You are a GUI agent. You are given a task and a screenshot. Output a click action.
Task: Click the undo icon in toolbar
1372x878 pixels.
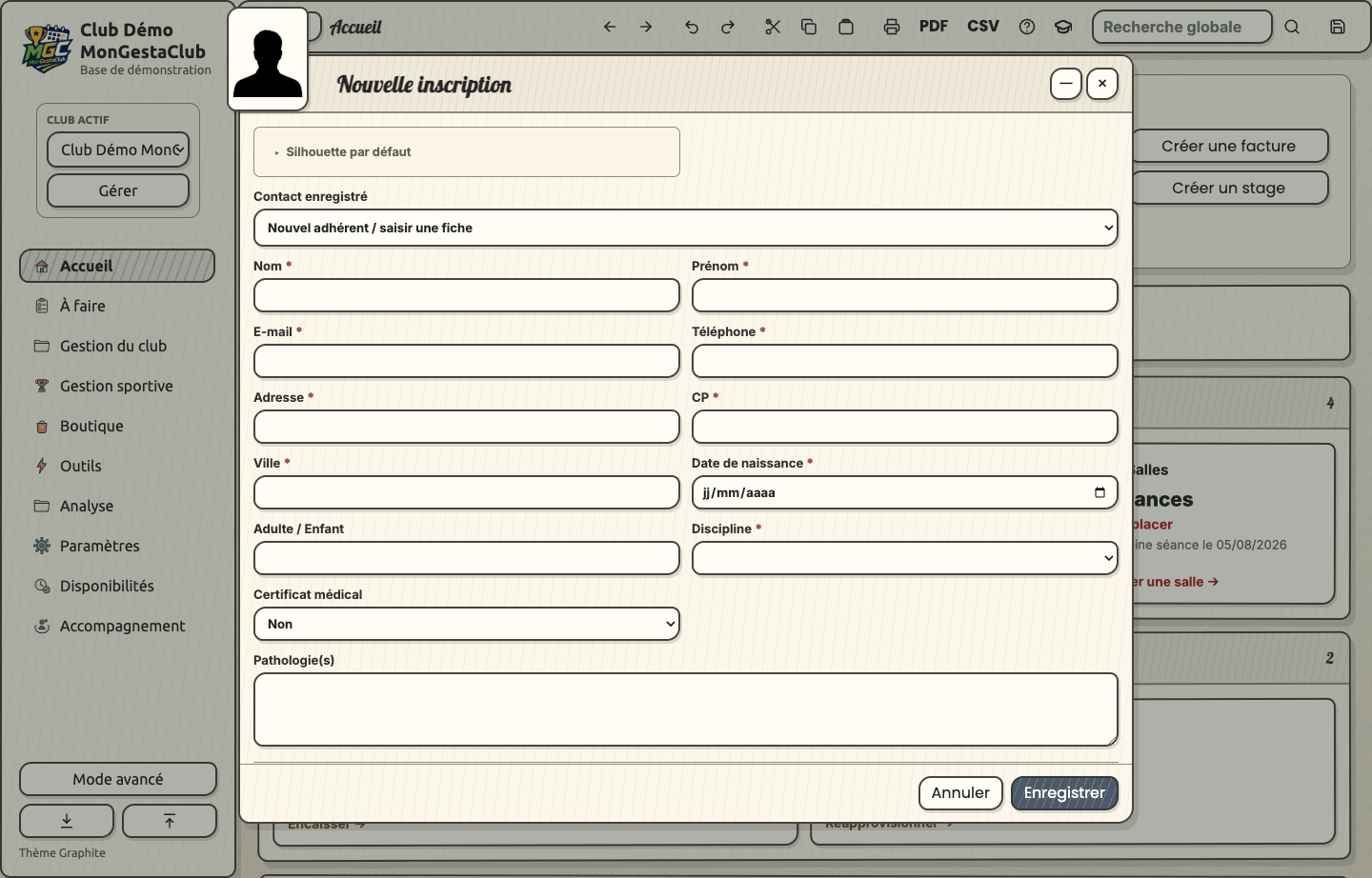click(692, 27)
